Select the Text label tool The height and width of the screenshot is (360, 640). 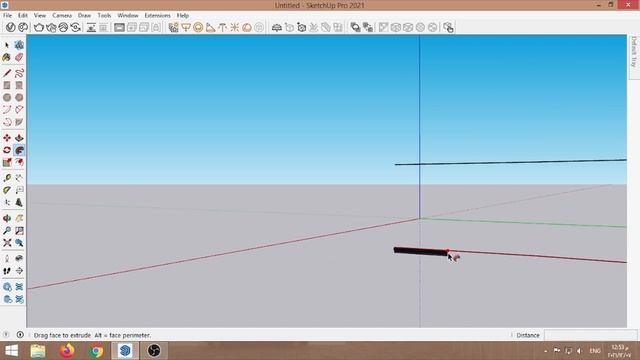click(x=19, y=190)
